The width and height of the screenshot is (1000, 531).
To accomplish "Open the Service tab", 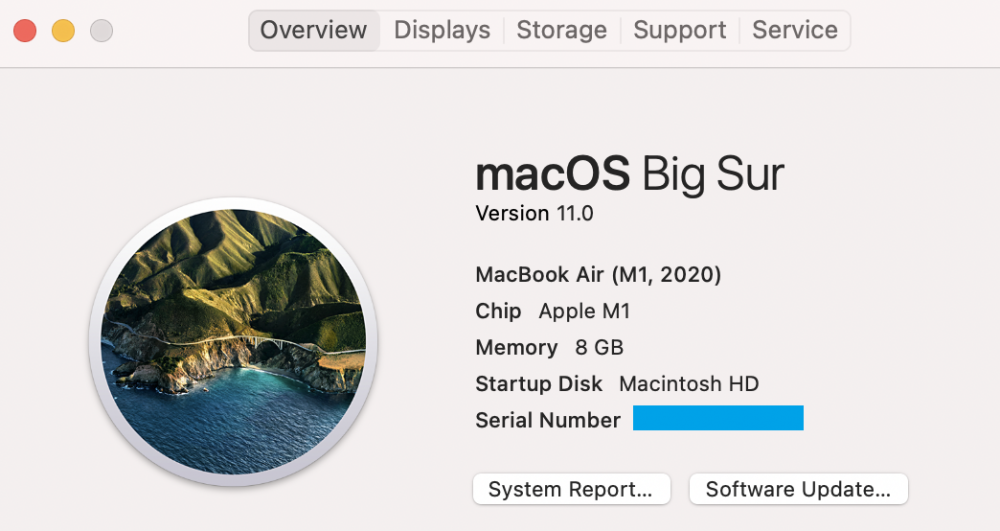I will click(x=795, y=30).
